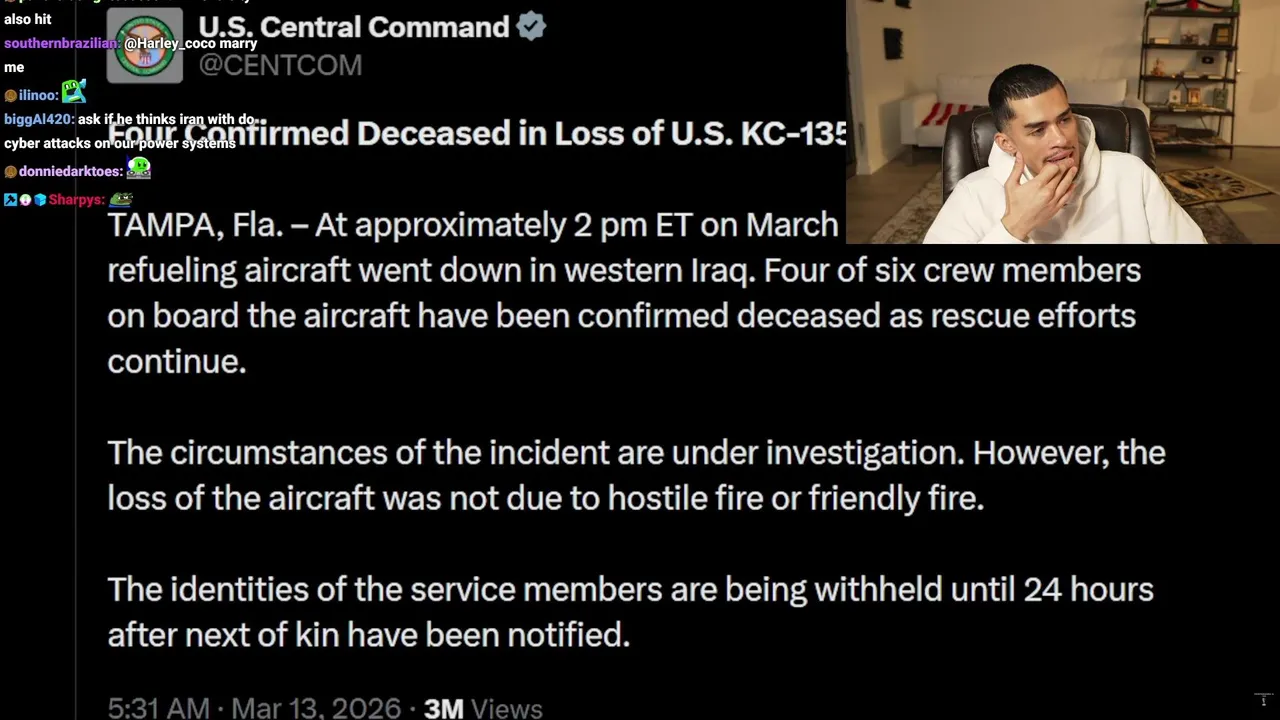1280x720 pixels.
Task: Click the frog emote after Sharpys
Action: point(121,199)
